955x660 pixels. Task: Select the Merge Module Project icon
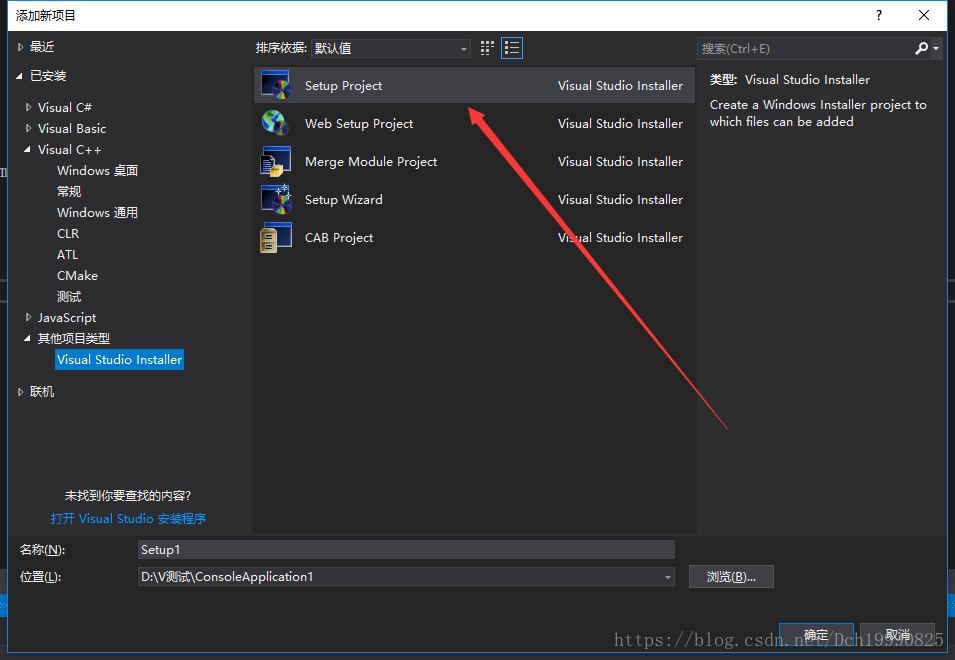[x=276, y=161]
